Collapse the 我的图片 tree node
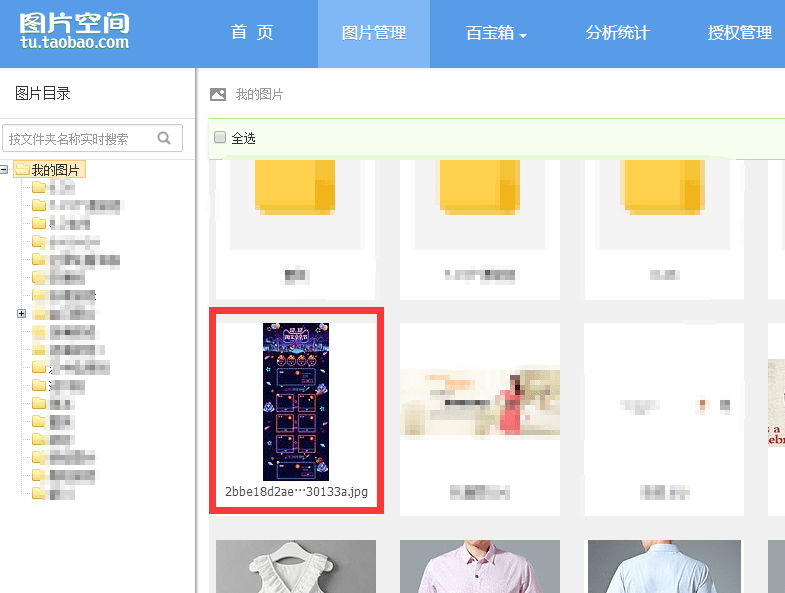785x593 pixels. (4, 170)
